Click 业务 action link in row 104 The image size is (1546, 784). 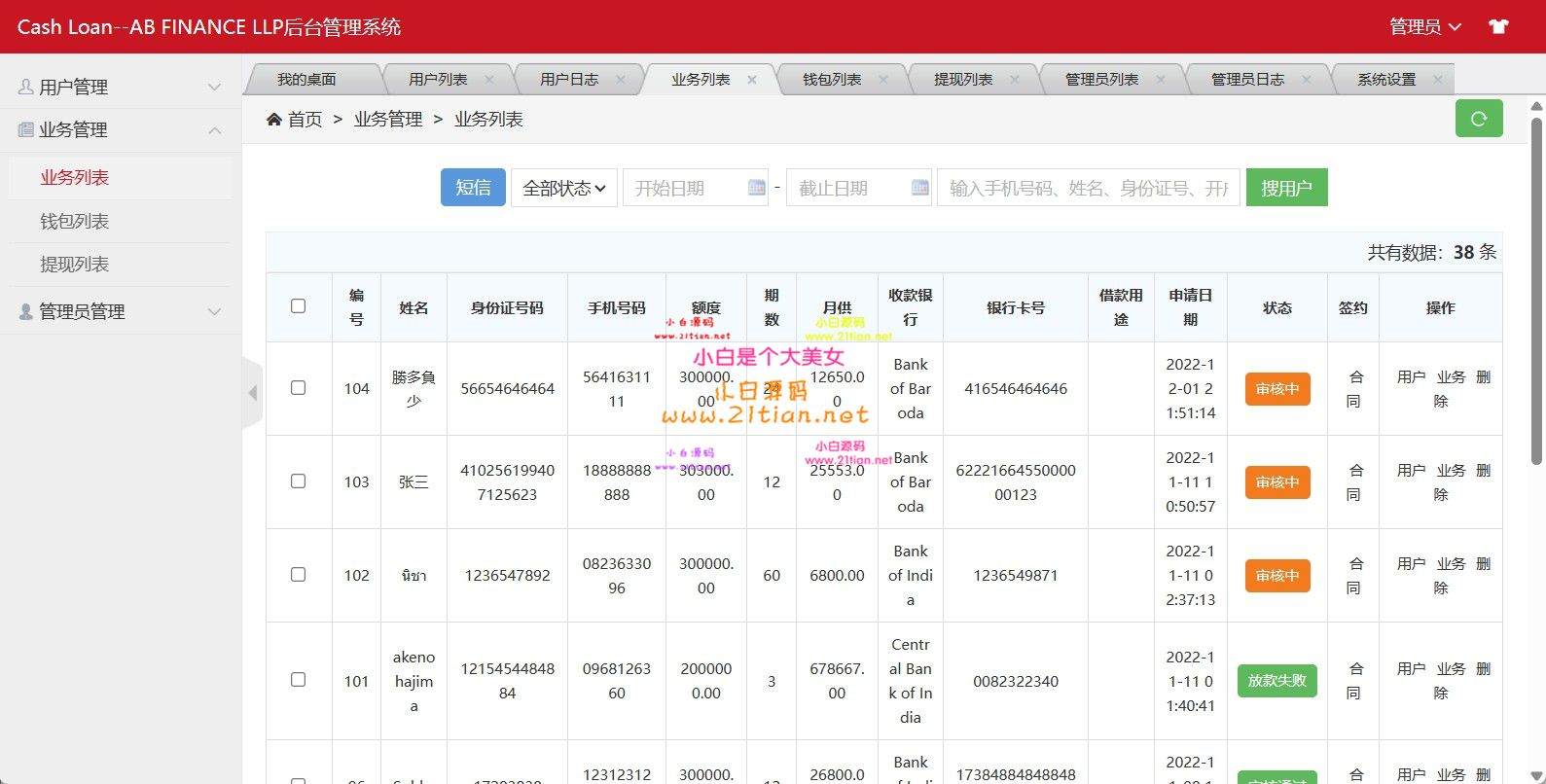[1451, 376]
